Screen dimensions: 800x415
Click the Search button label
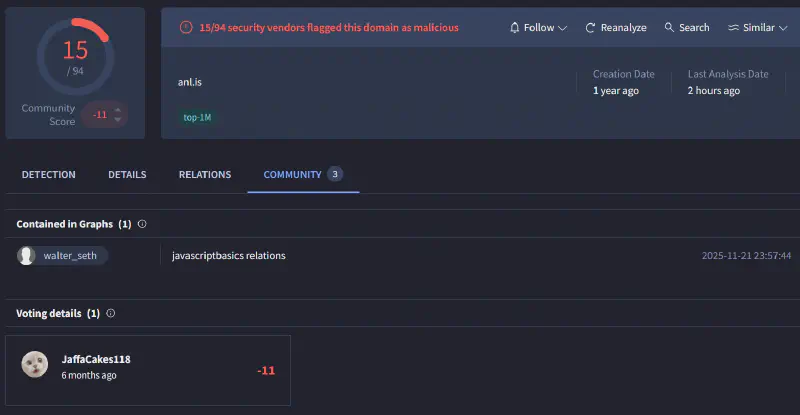694,28
